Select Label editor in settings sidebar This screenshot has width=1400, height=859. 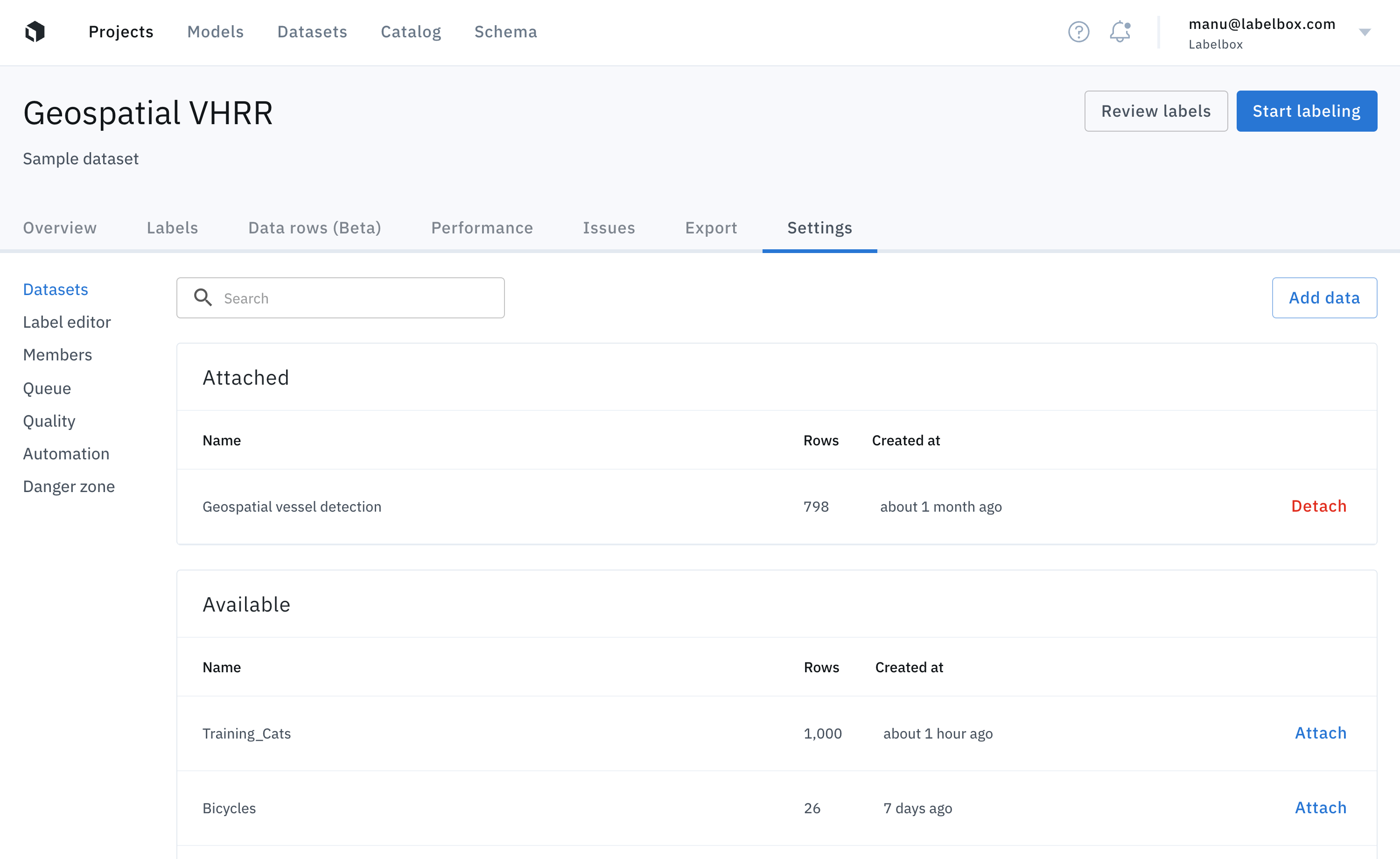coord(66,322)
